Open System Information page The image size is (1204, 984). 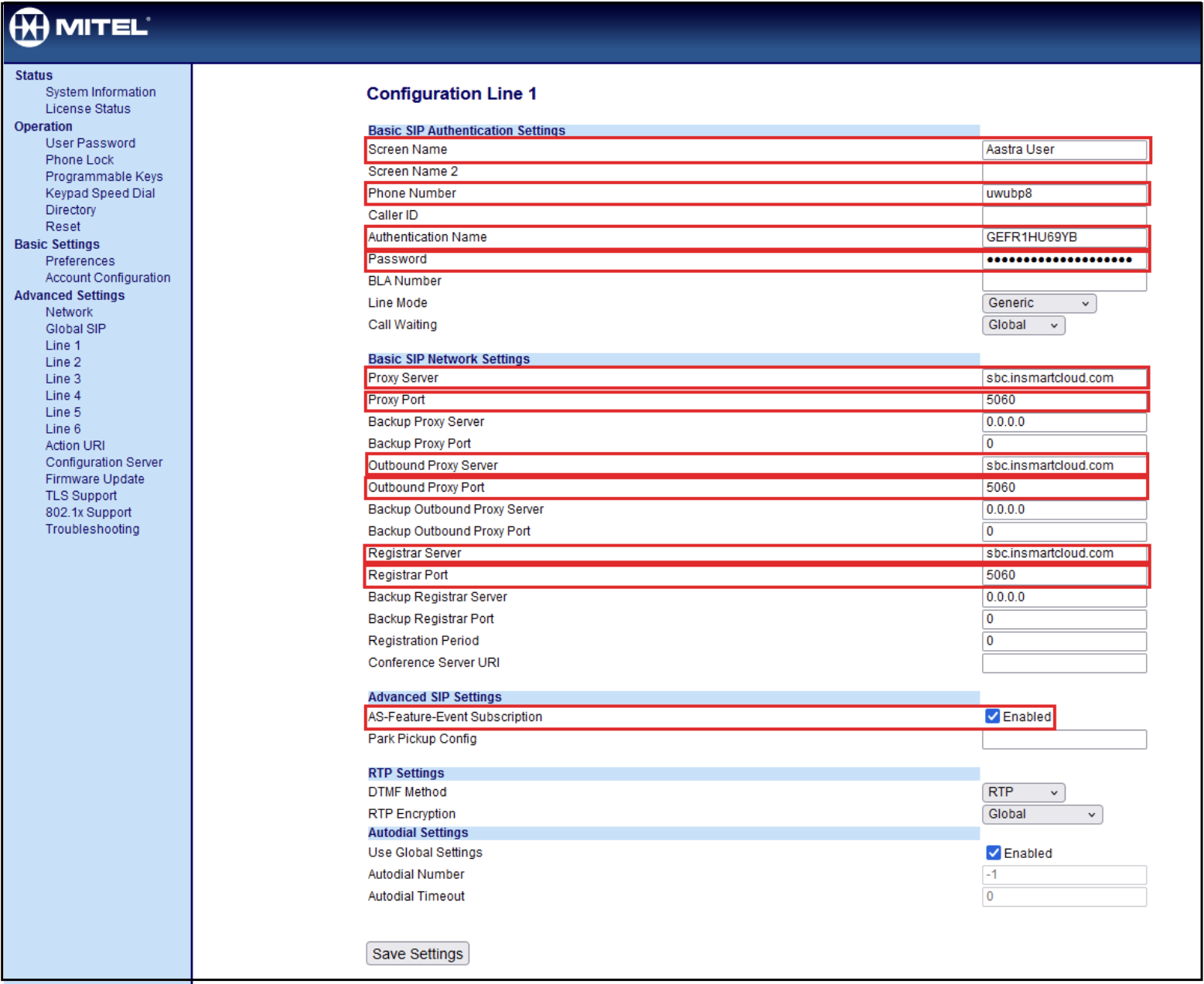[101, 92]
